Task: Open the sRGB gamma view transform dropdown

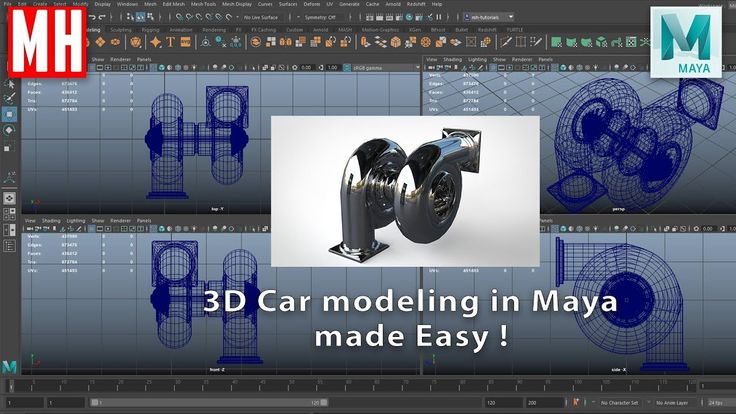Action: [384, 68]
